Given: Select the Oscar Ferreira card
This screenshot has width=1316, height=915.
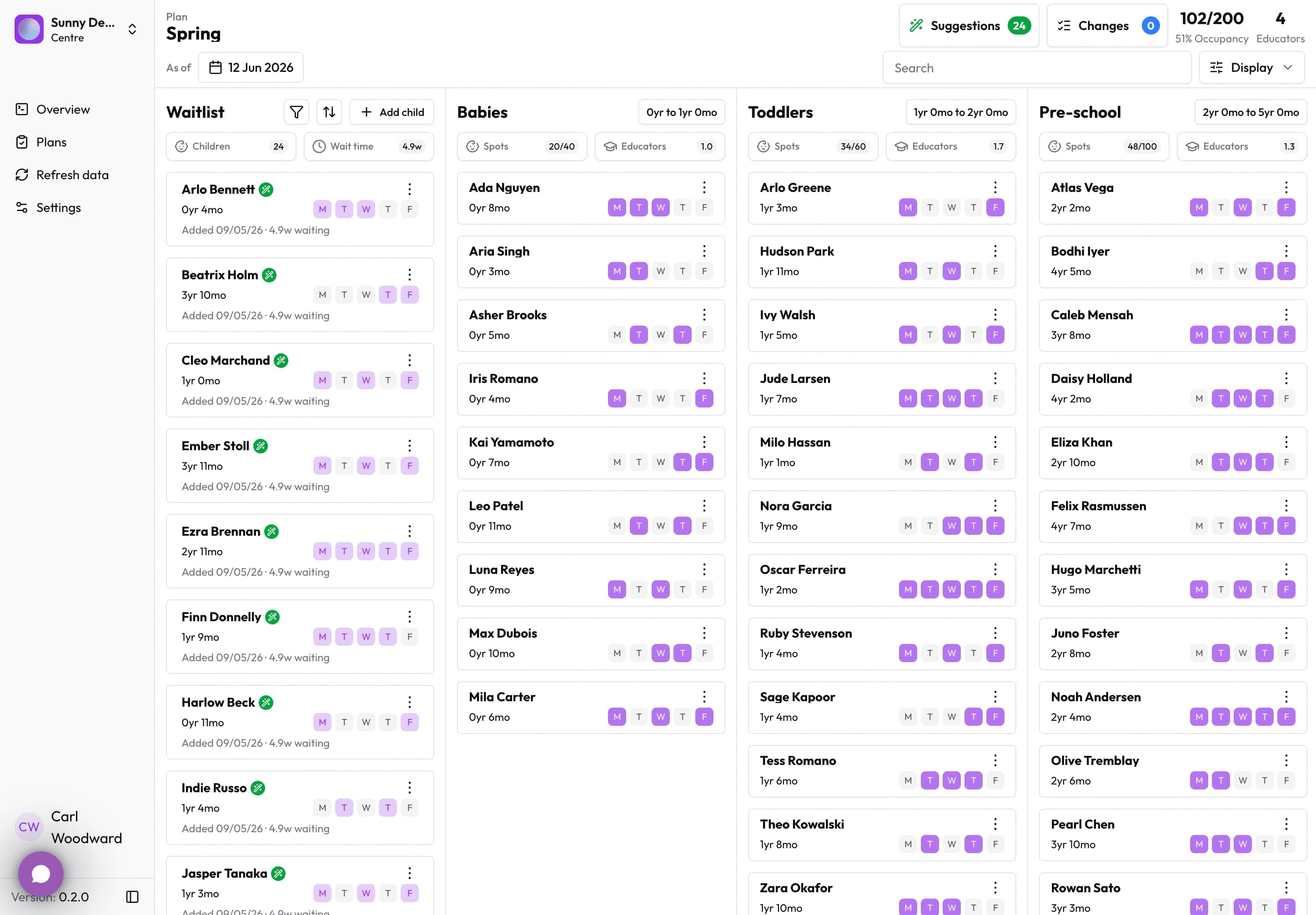Looking at the screenshot, I should pos(882,580).
